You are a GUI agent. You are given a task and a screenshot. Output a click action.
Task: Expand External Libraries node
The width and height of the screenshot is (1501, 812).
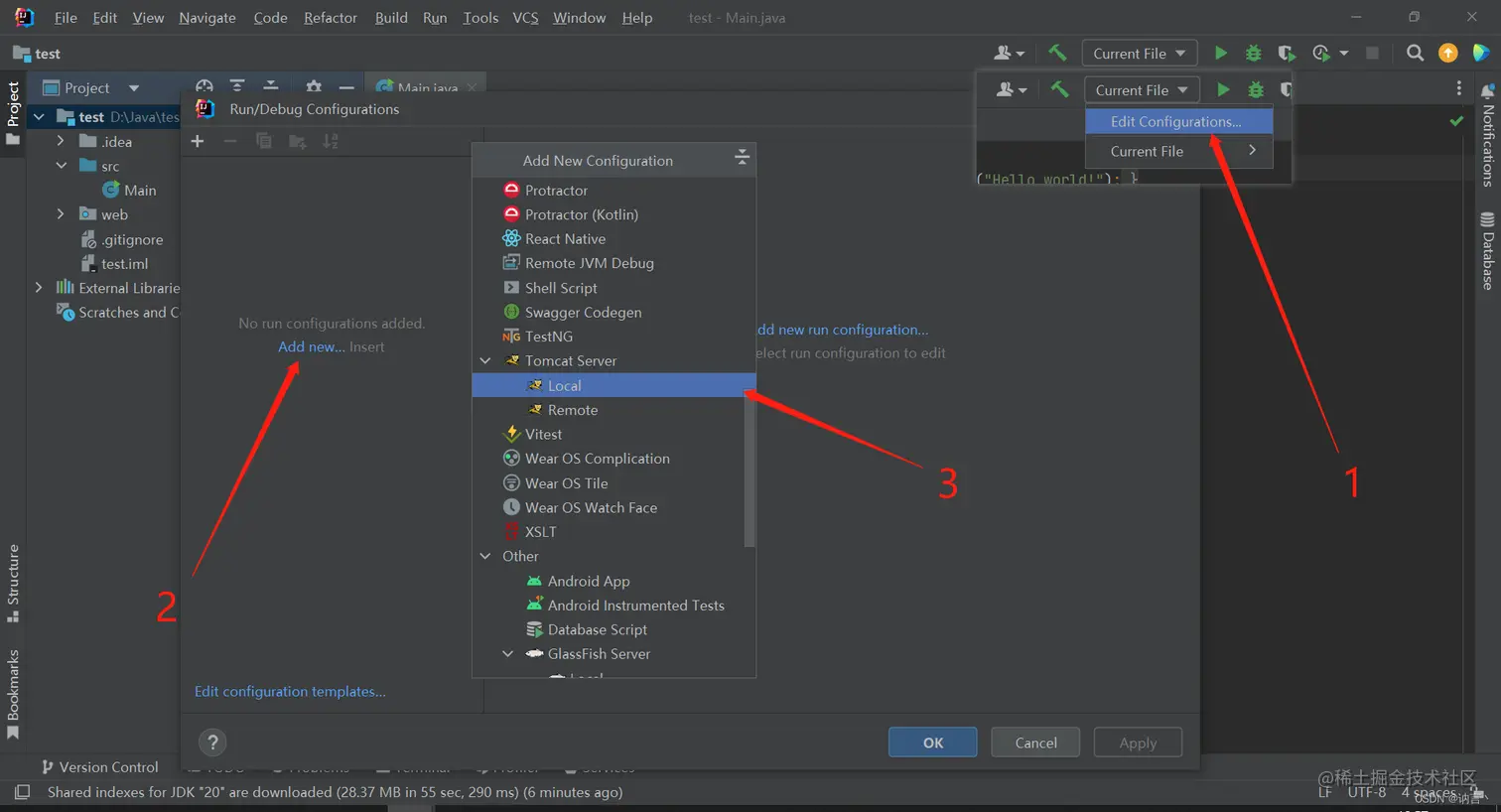(39, 288)
